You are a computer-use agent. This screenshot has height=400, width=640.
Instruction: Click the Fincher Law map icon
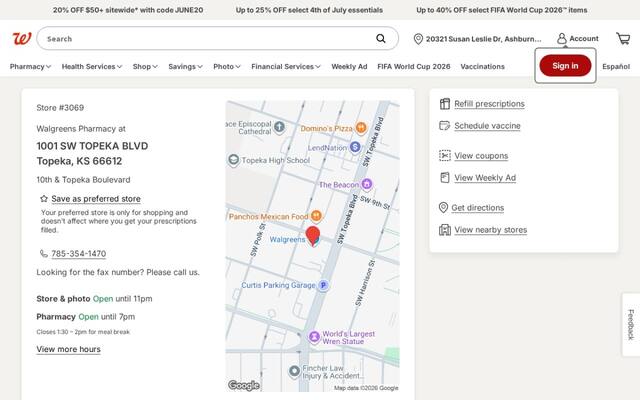(x=294, y=371)
